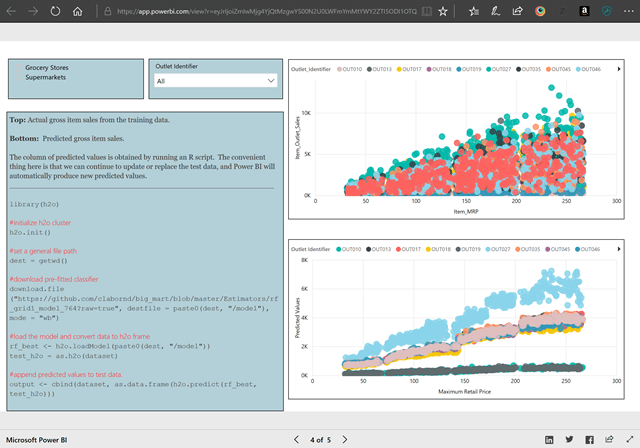640x448 pixels.
Task: Select OUT019 in top chart legend
Action: click(469, 69)
